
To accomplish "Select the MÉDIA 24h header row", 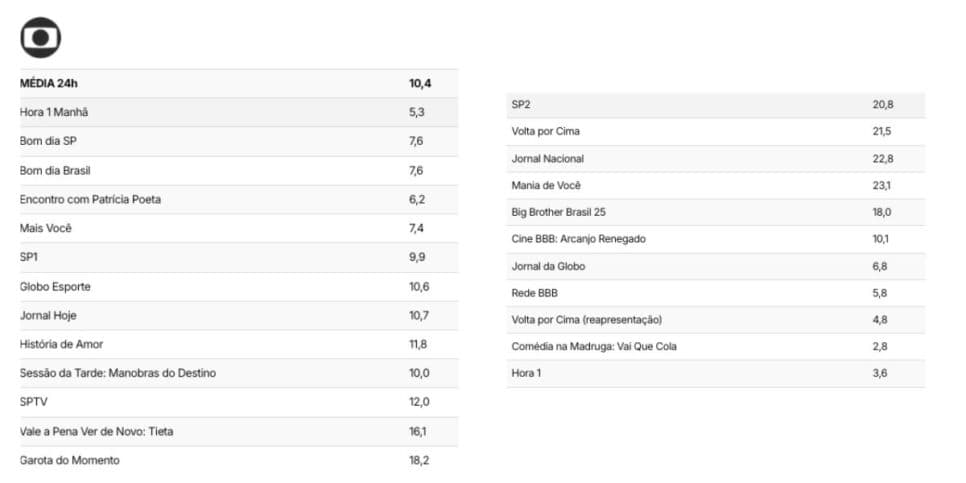I will click(239, 84).
